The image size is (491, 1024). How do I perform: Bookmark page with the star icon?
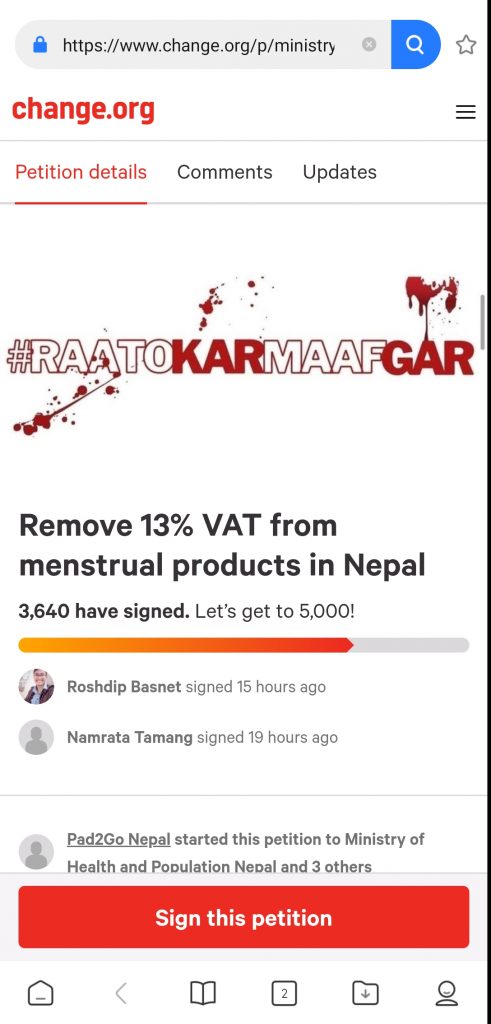[x=466, y=44]
